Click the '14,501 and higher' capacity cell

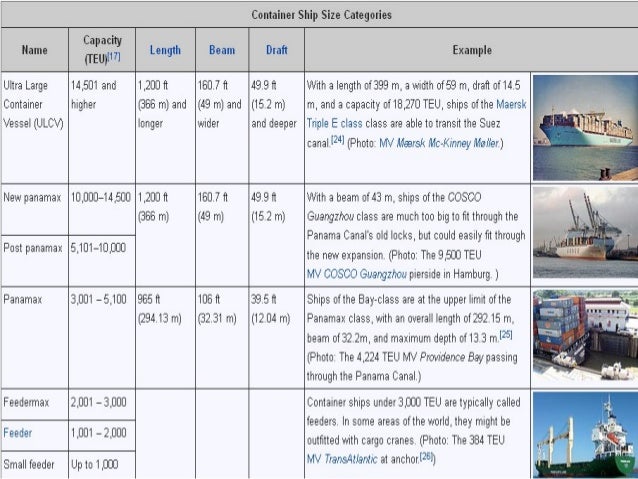click(x=102, y=127)
